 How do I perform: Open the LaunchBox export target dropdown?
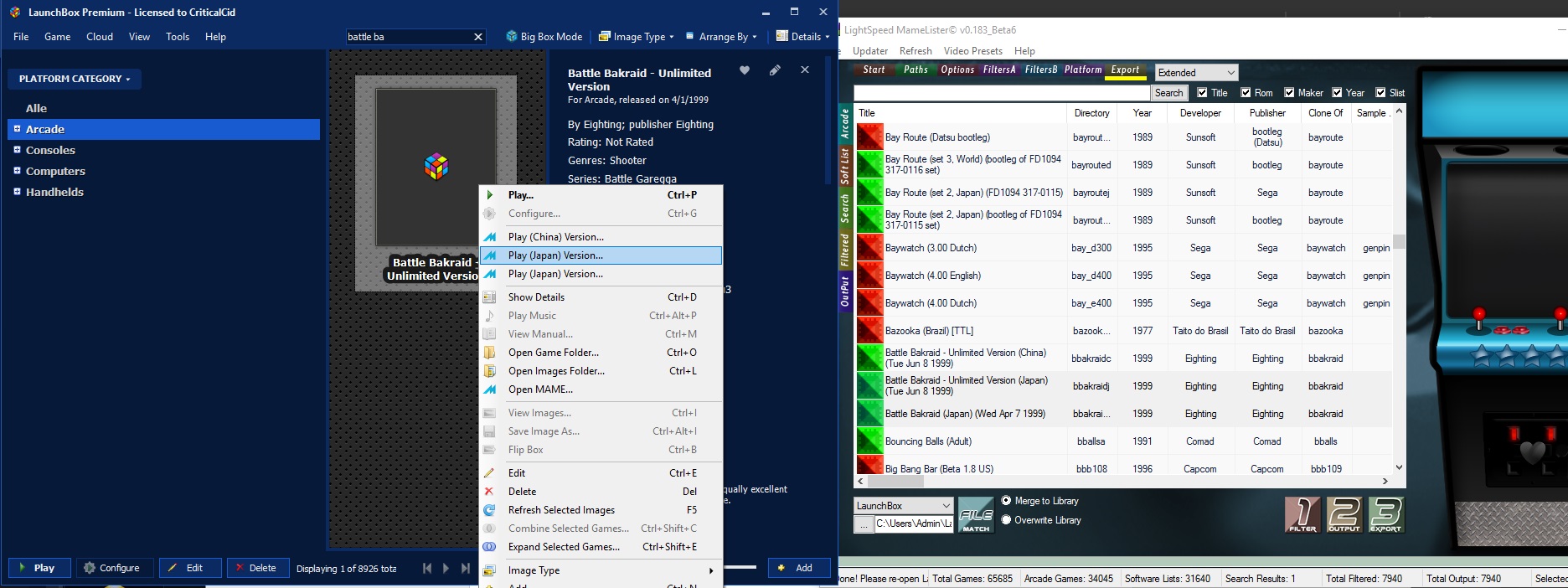pos(903,506)
